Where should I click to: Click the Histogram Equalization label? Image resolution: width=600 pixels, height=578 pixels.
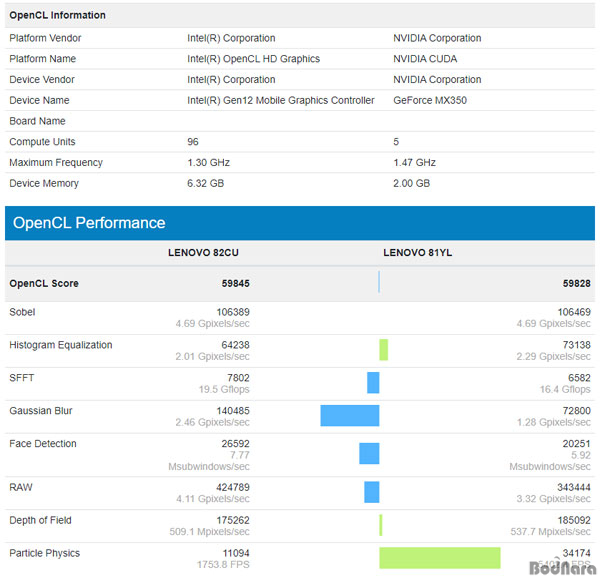[61, 345]
